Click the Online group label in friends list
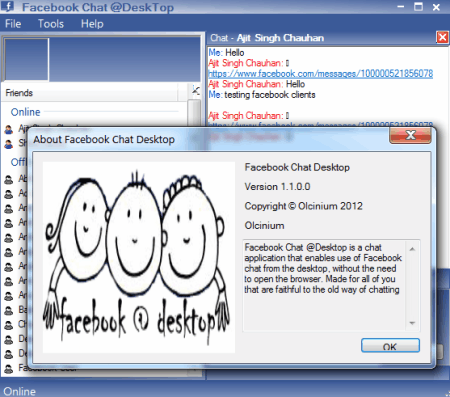Viewport: 450px width, 397px height. tap(25, 112)
